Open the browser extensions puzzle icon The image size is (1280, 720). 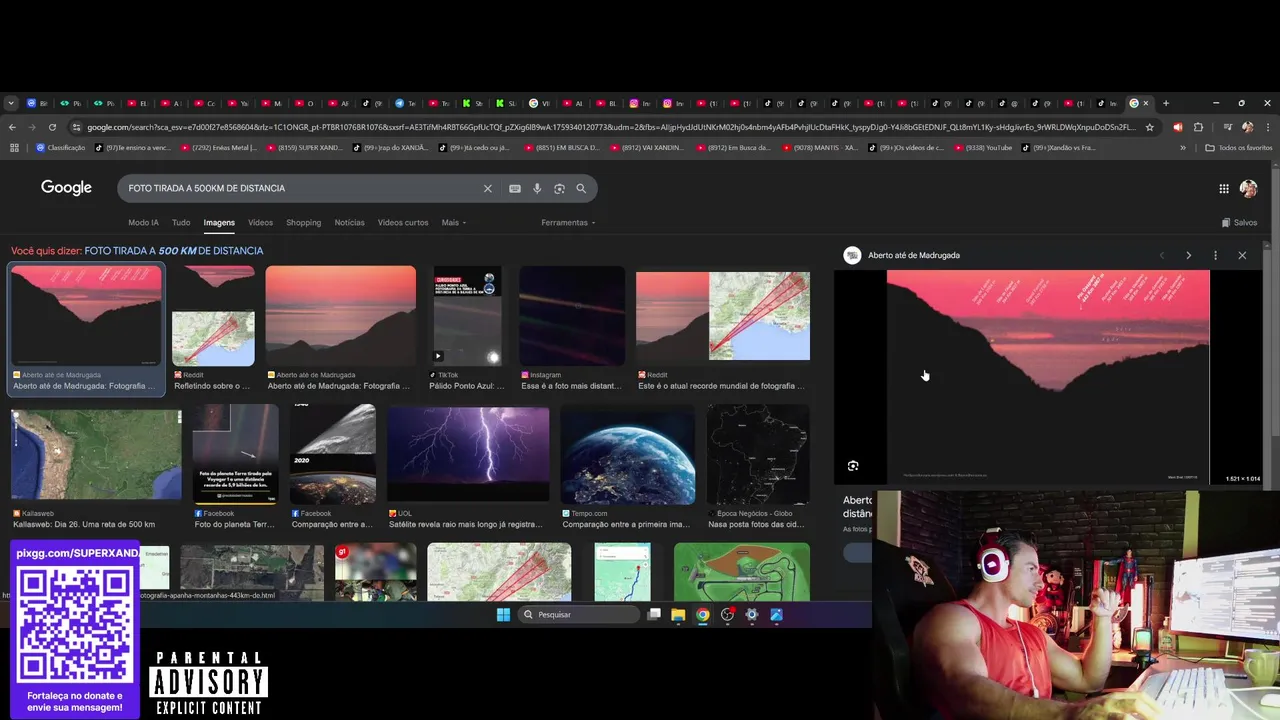[x=1198, y=127]
